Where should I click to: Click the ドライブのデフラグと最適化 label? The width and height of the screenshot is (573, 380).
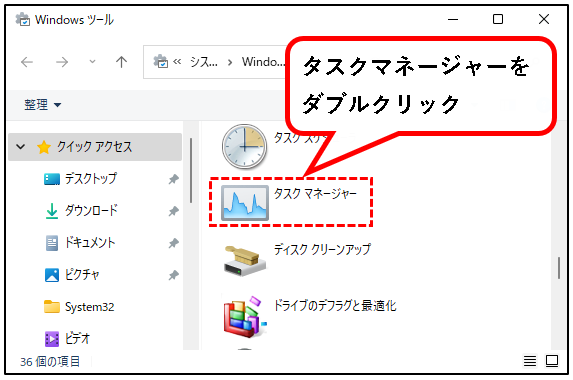tap(335, 305)
